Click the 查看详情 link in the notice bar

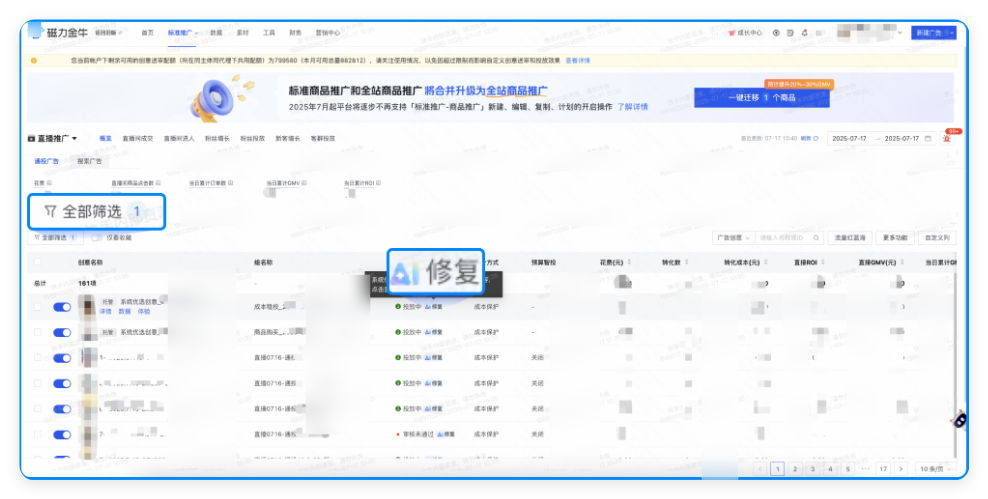[x=578, y=61]
